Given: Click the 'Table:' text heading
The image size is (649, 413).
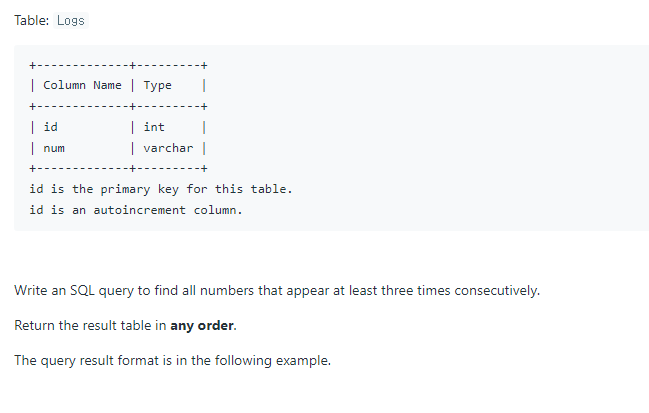Looking at the screenshot, I should click(32, 21).
